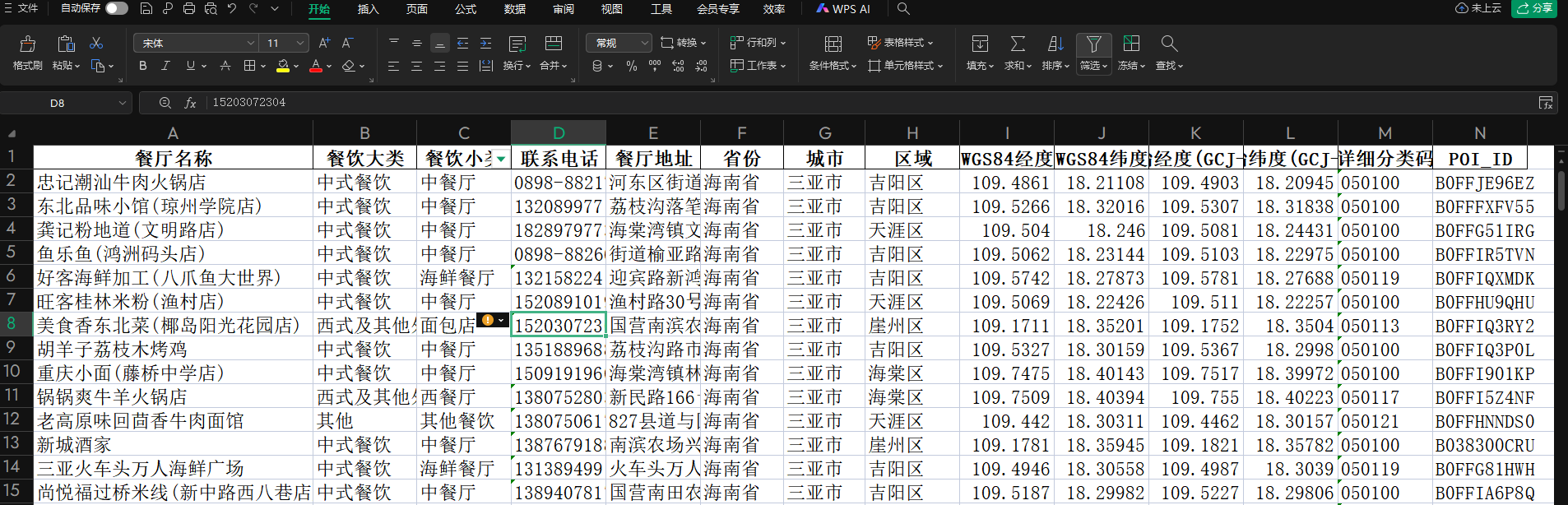Open the filter dropdown on the 餐饮小类 header
The height and width of the screenshot is (505, 1568).
(x=501, y=159)
